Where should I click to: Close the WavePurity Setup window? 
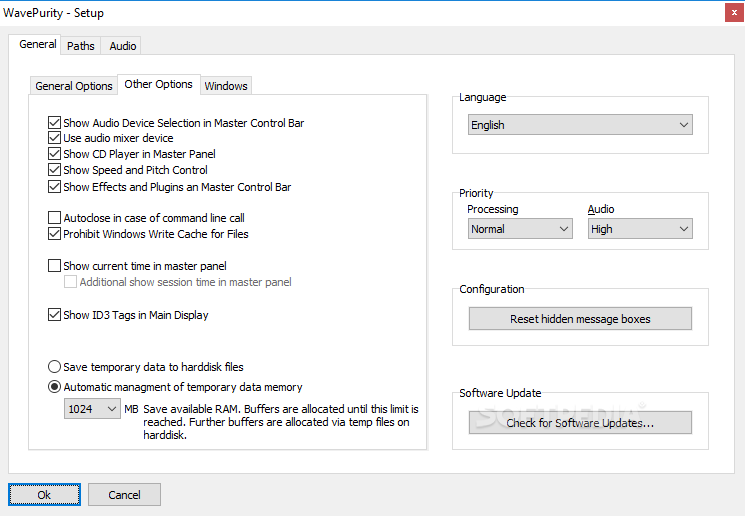tap(734, 13)
